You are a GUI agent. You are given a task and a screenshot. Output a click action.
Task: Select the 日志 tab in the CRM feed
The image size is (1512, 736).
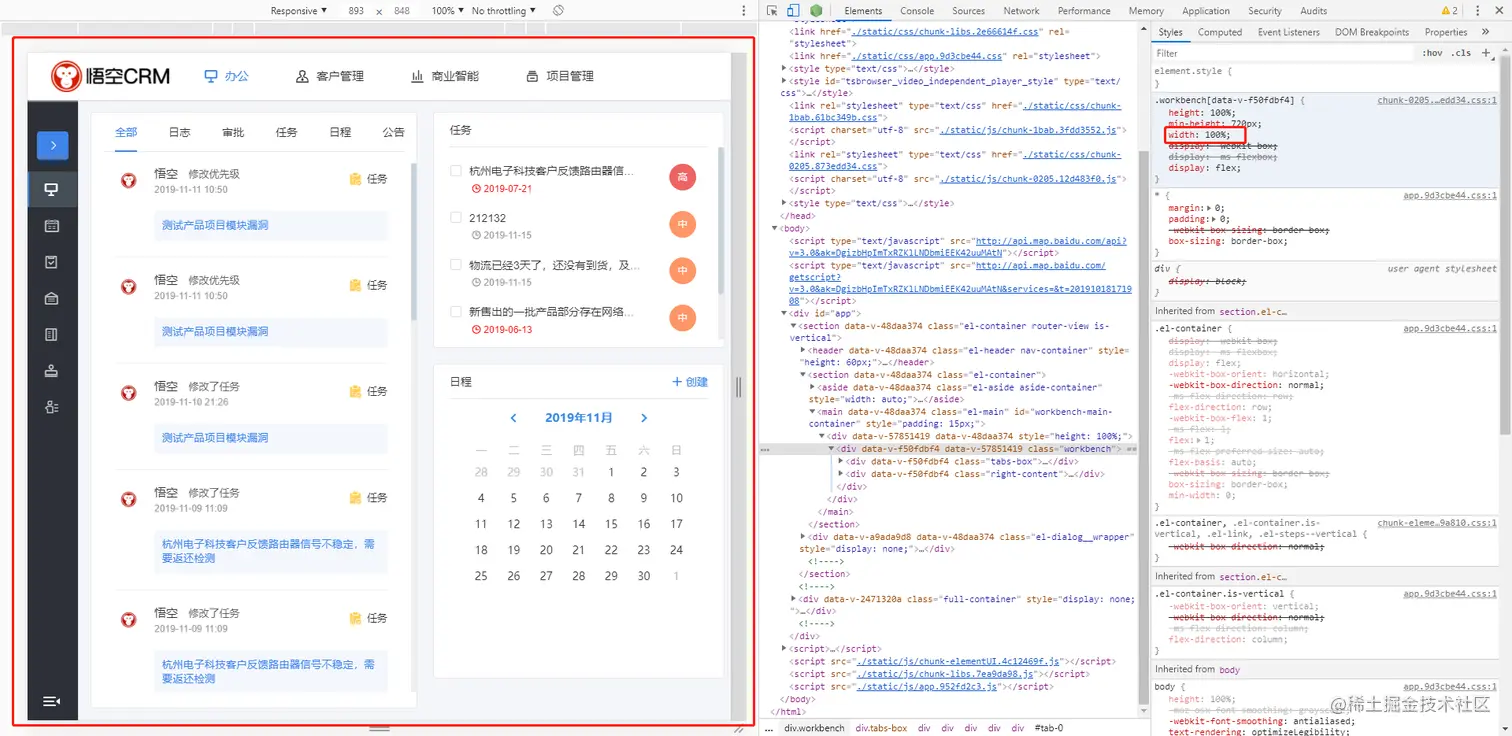tap(179, 132)
